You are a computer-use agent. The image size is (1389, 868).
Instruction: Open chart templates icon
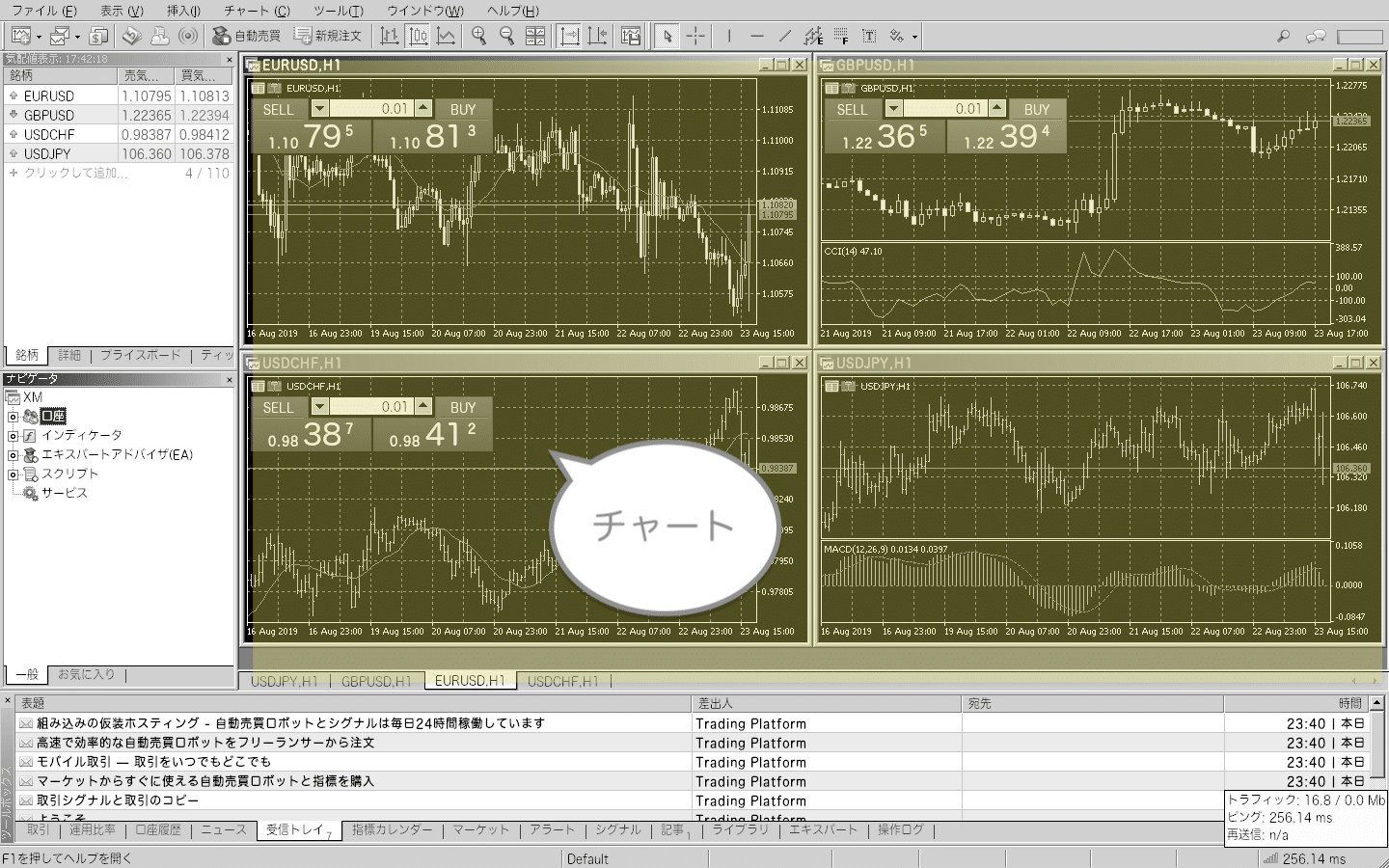click(x=631, y=37)
